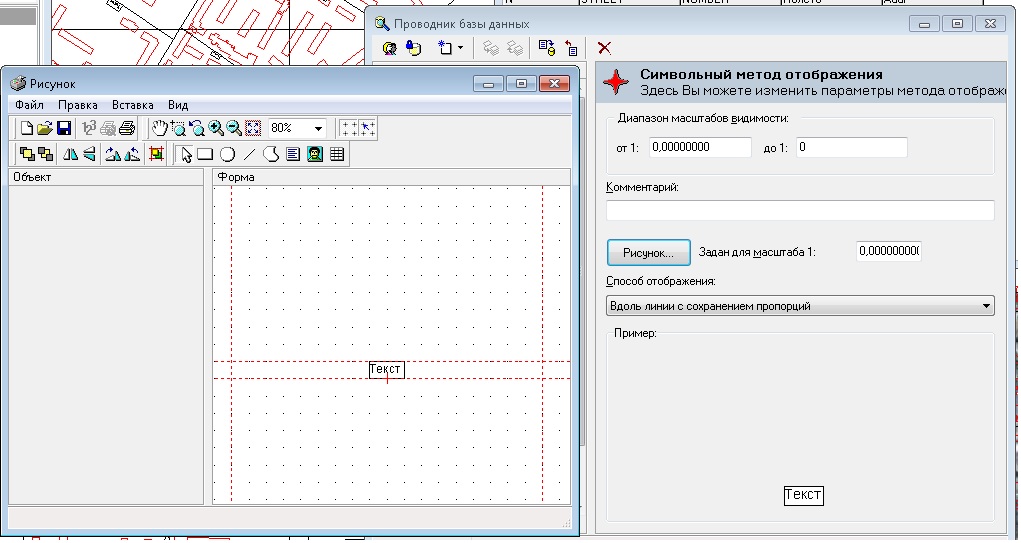Select the Rectangle drawing tool
Screen dimensions: 1021x543
pos(205,154)
